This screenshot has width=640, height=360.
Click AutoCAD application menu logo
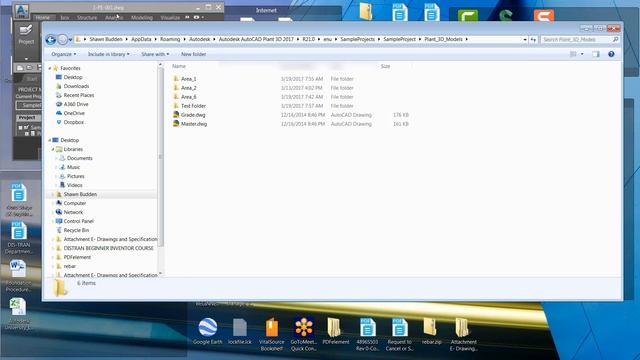21,11
